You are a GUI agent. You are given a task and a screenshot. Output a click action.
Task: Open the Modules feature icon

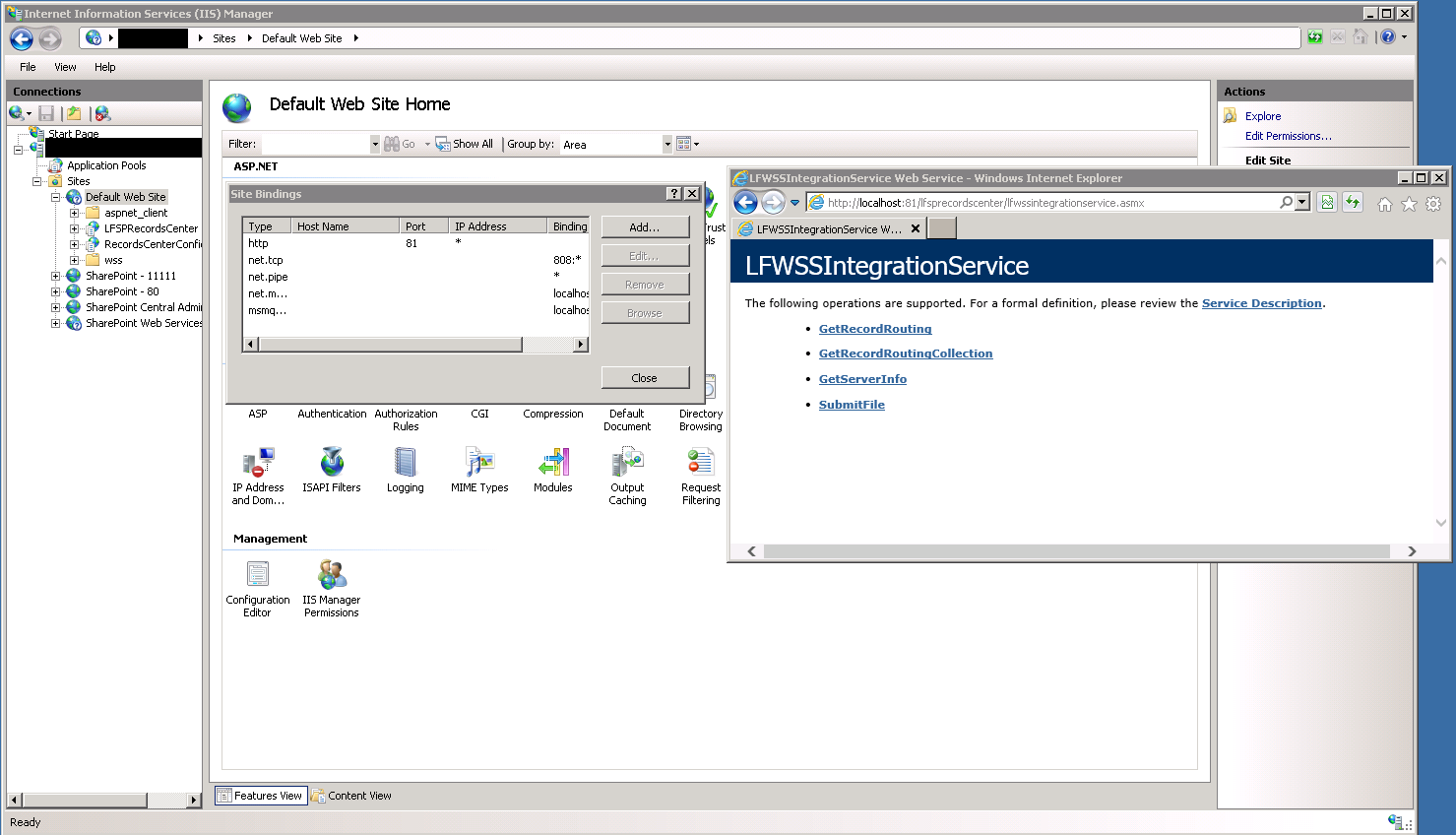click(x=553, y=470)
